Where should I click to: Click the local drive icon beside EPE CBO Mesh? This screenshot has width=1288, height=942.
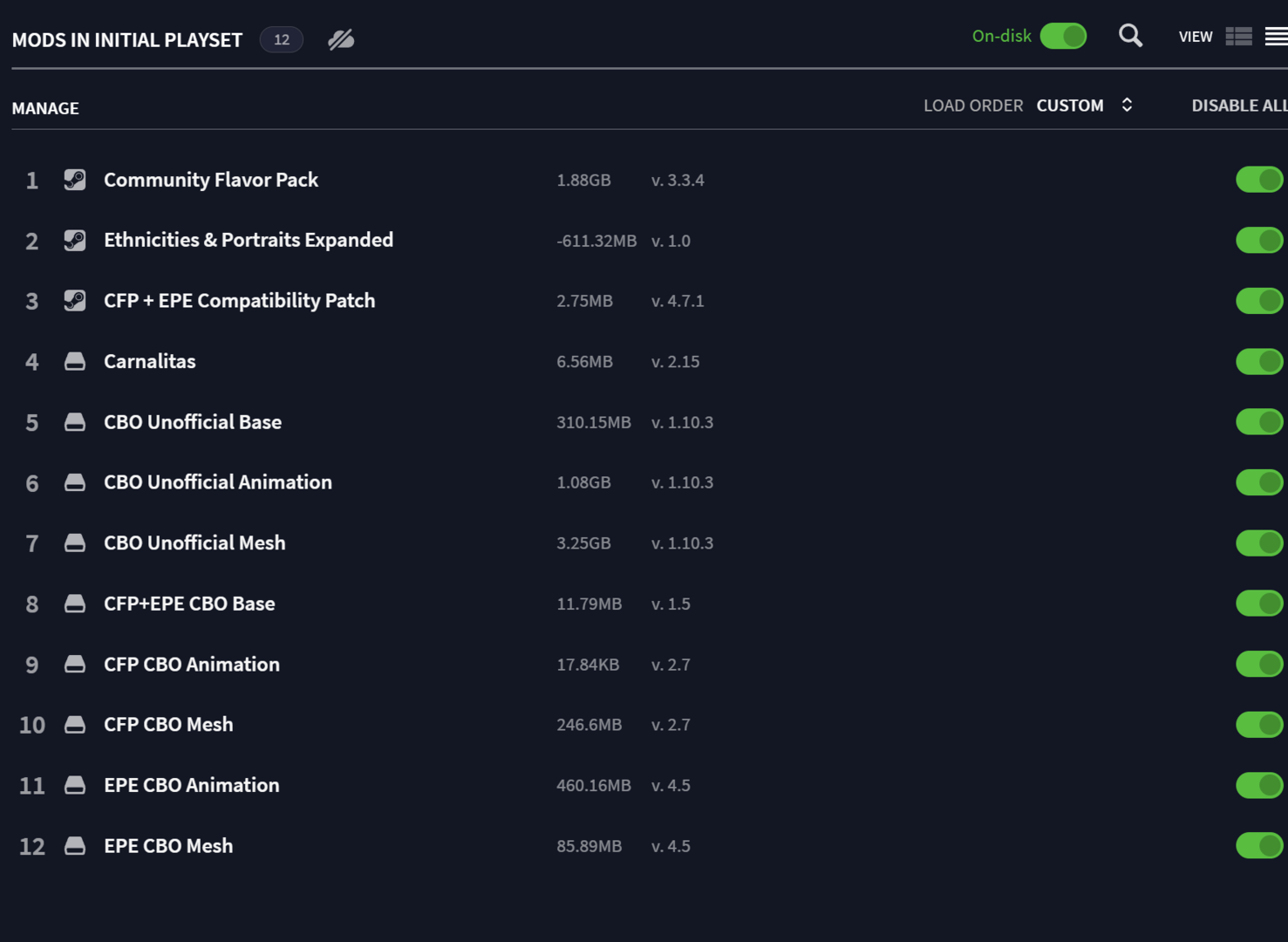[x=75, y=845]
